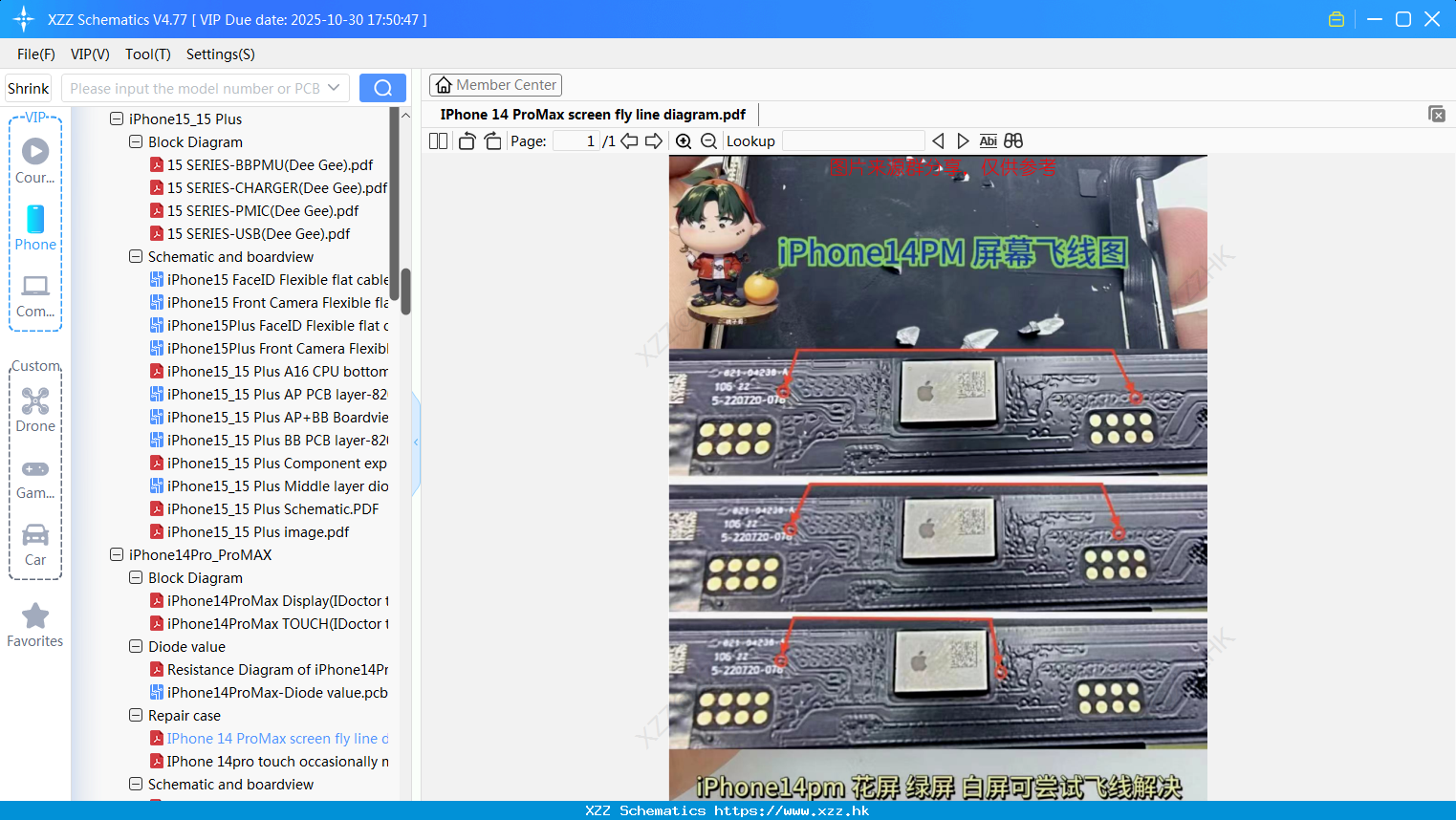The width and height of the screenshot is (1456, 820).
Task: Open 15 SERIES-BBPMU(Dee Gee).pdf
Action: tap(270, 165)
